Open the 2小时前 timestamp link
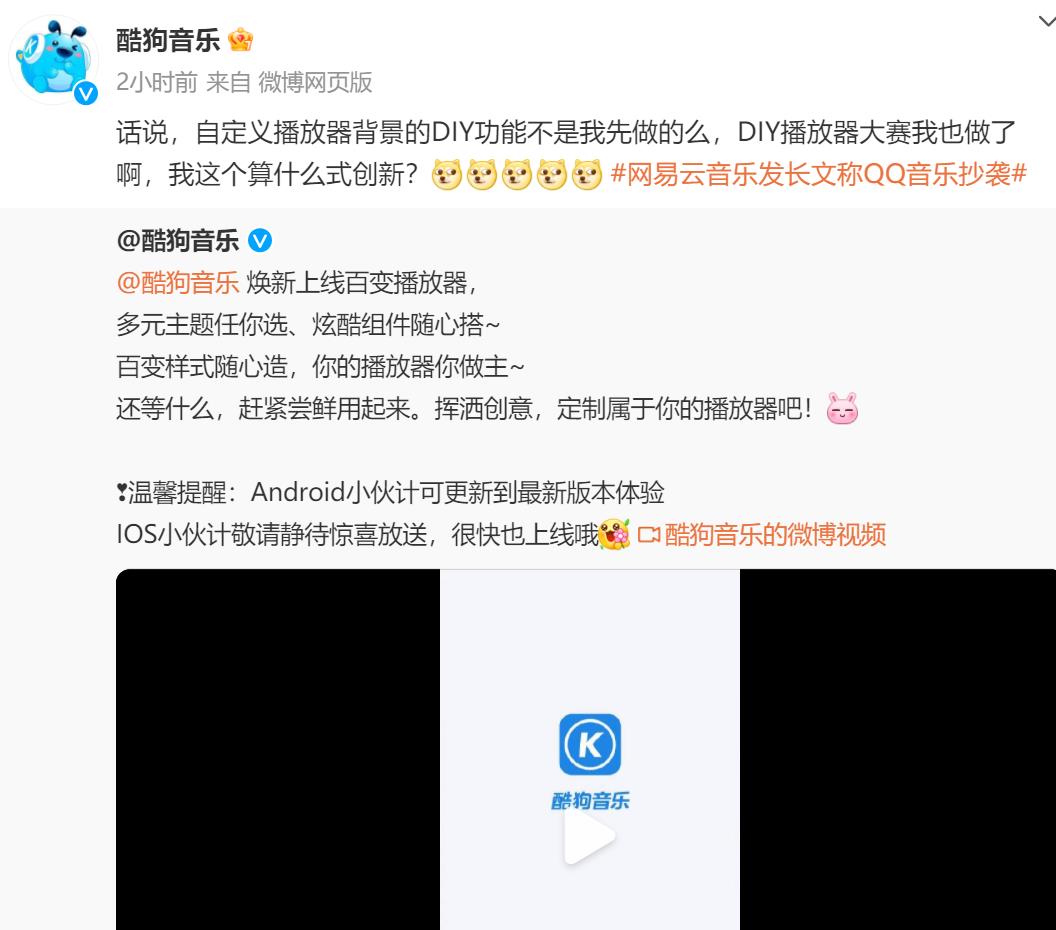The image size is (1056, 930). click(x=157, y=82)
